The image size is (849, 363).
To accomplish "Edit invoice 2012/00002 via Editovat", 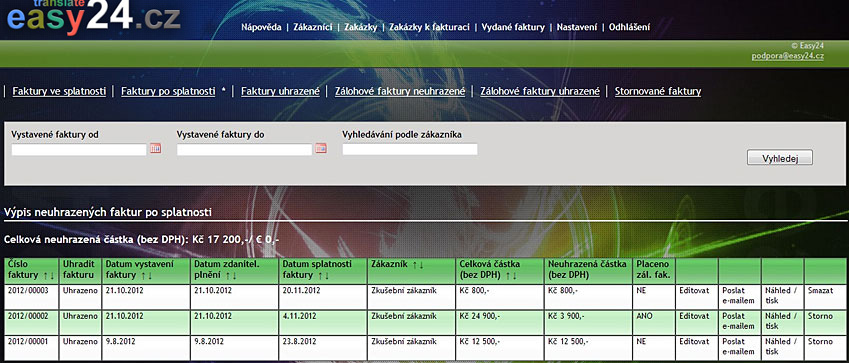I will (x=694, y=316).
